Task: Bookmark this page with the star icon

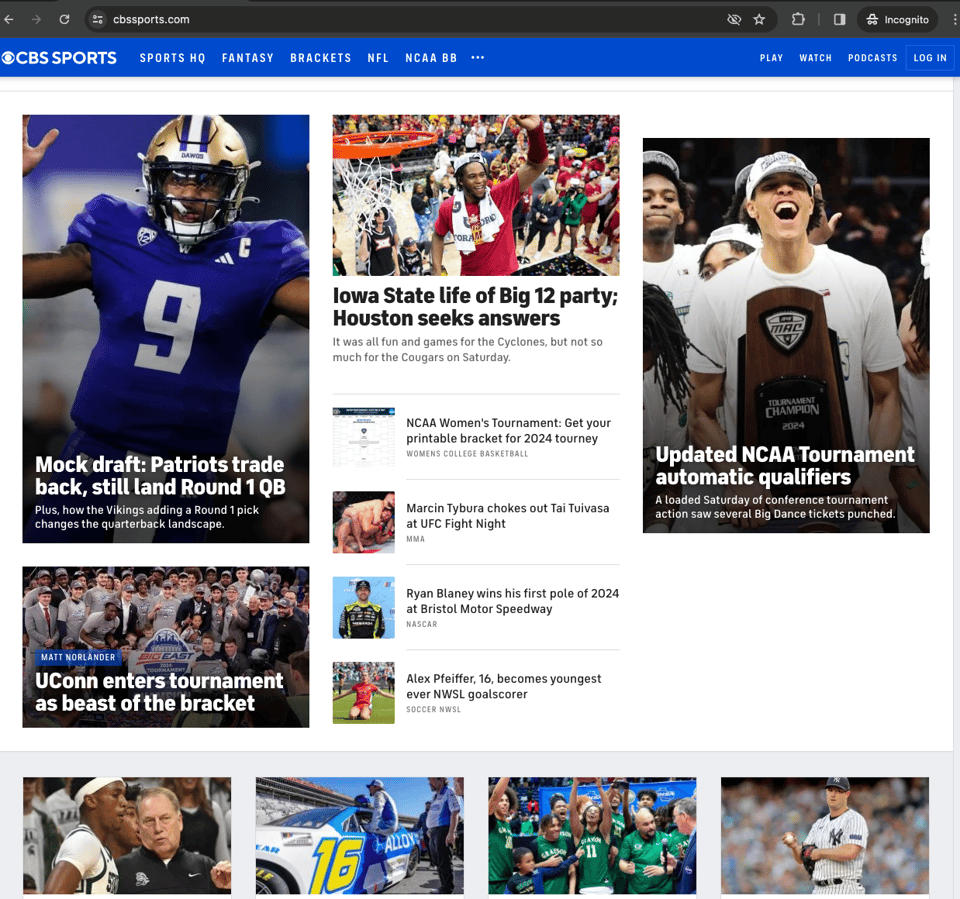Action: pos(759,18)
